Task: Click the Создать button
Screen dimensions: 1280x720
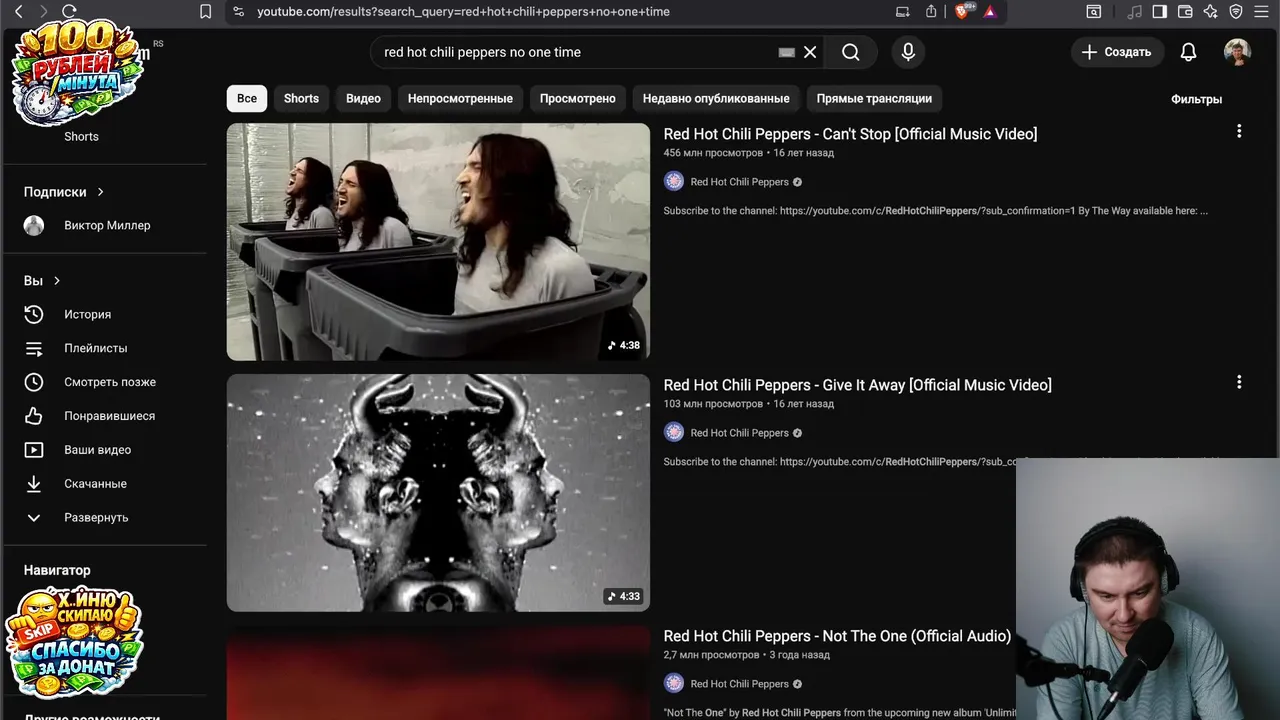Action: pyautogui.click(x=1117, y=52)
